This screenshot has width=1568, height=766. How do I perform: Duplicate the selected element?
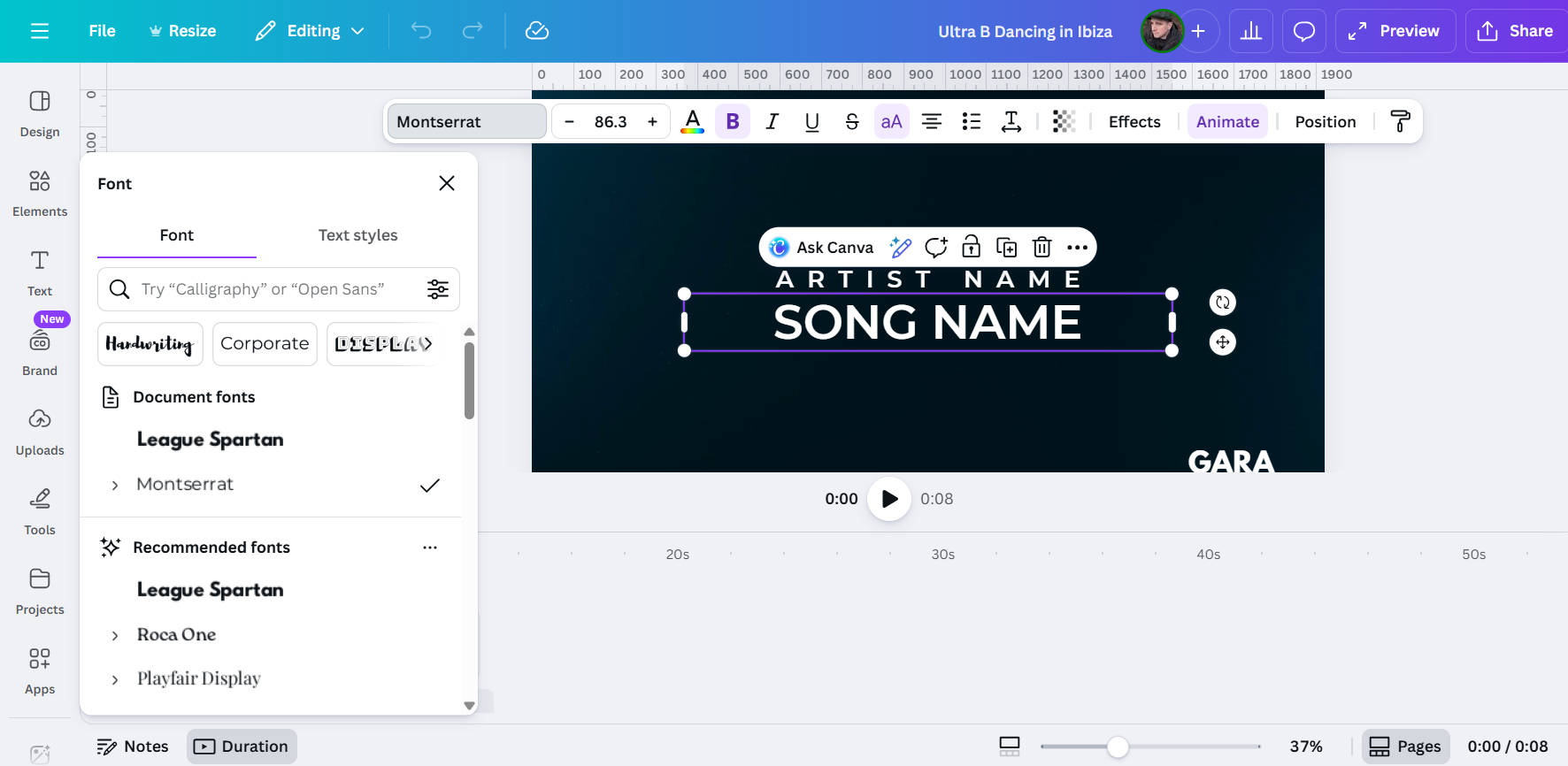coord(1007,247)
